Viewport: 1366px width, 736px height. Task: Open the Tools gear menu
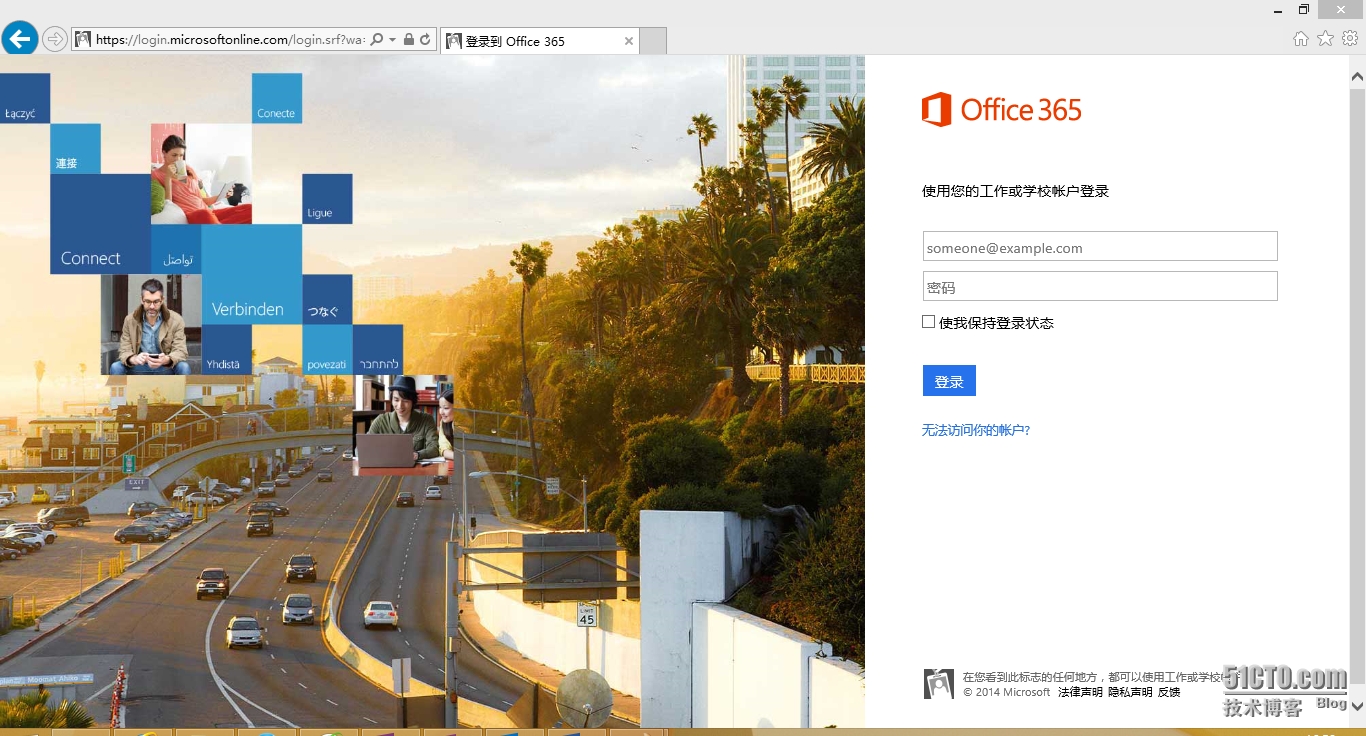pyautogui.click(x=1350, y=39)
